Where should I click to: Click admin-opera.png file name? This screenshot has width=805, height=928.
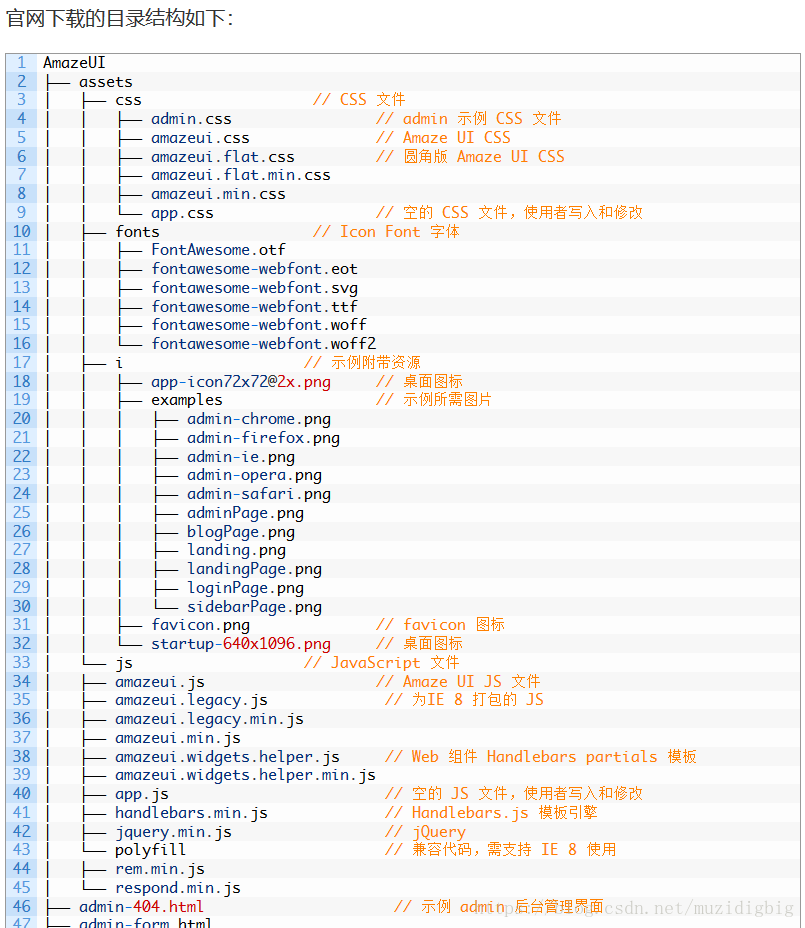tap(255, 475)
